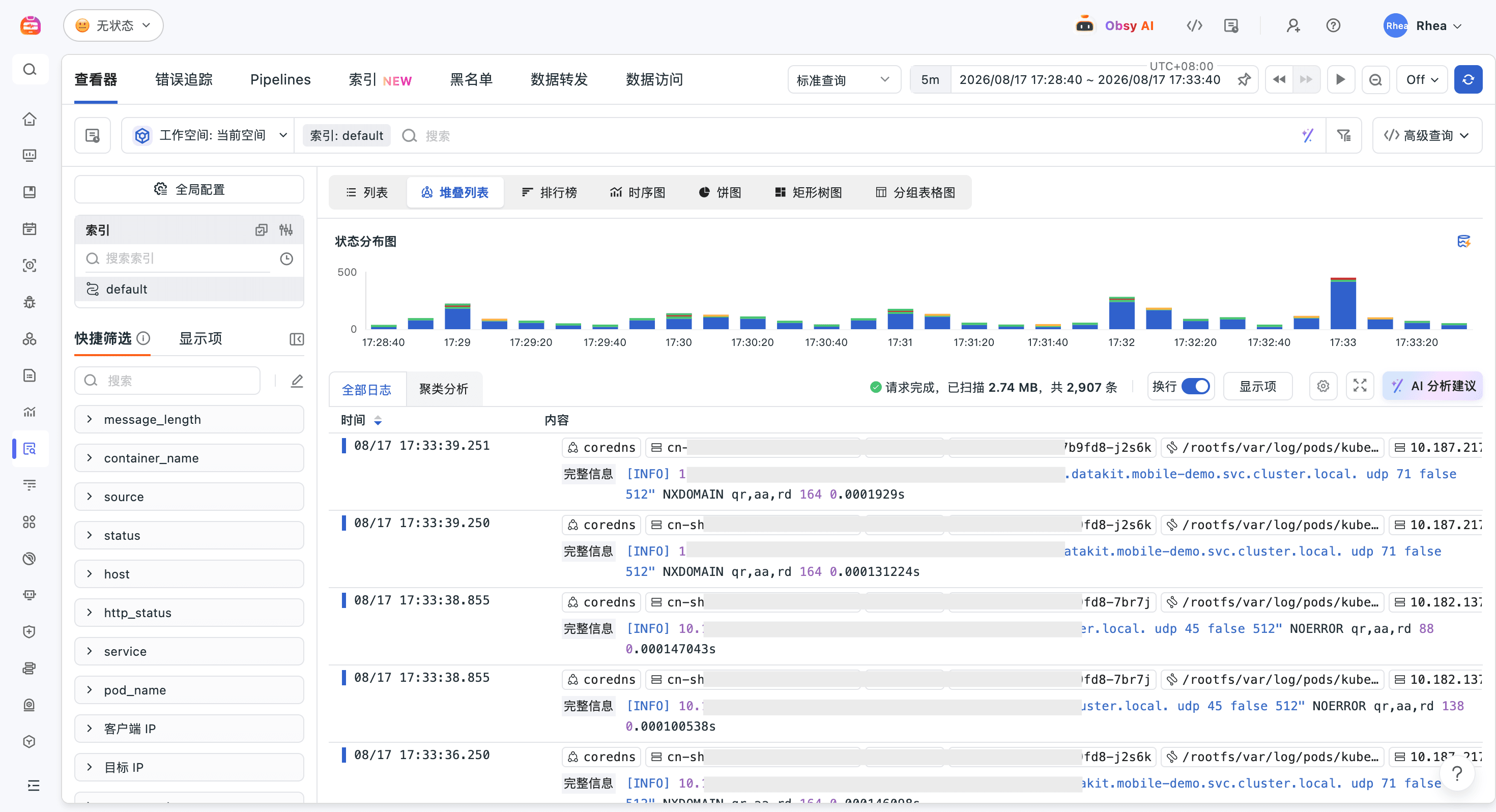
Task: Click the histogram bar at 17:29
Action: 457,316
